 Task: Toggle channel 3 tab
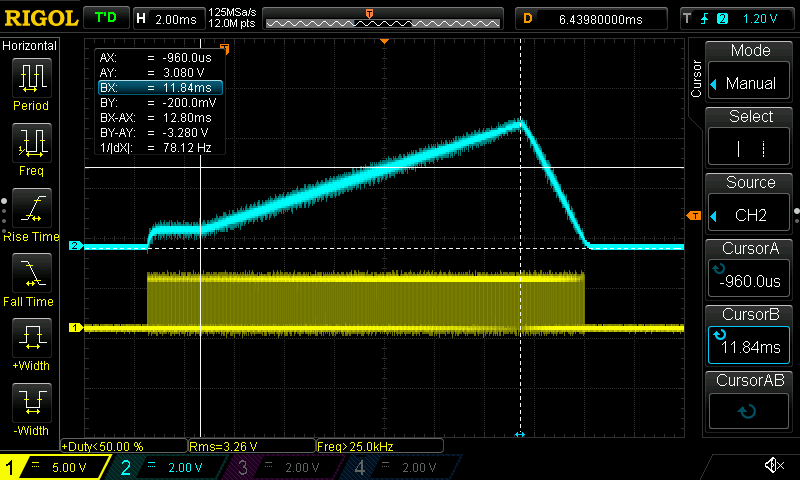click(282, 467)
